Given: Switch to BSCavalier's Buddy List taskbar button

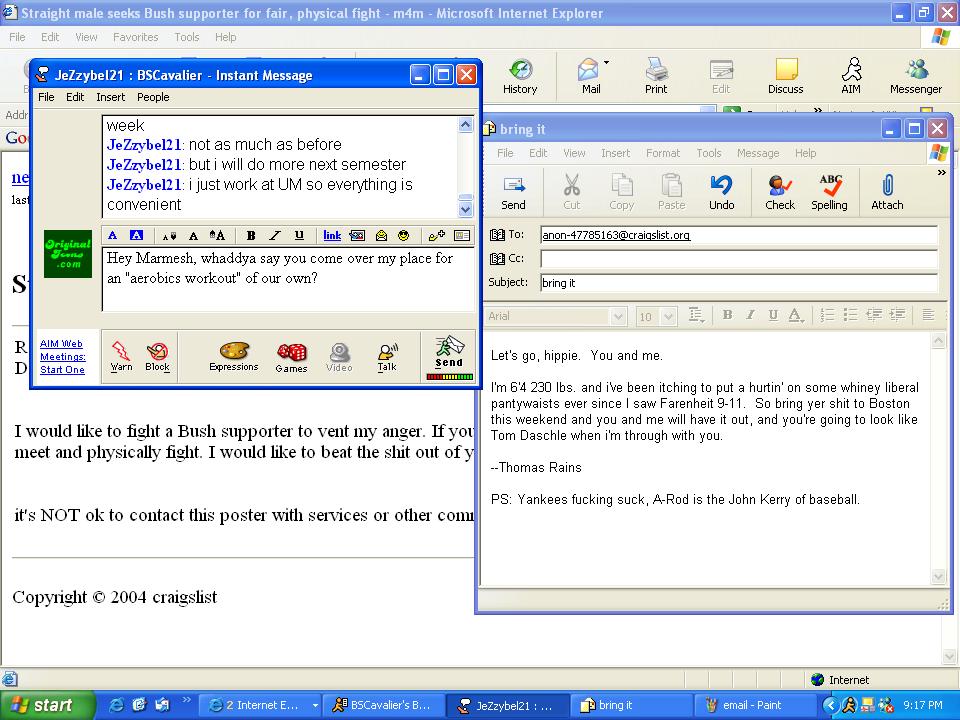Looking at the screenshot, I should [x=384, y=705].
